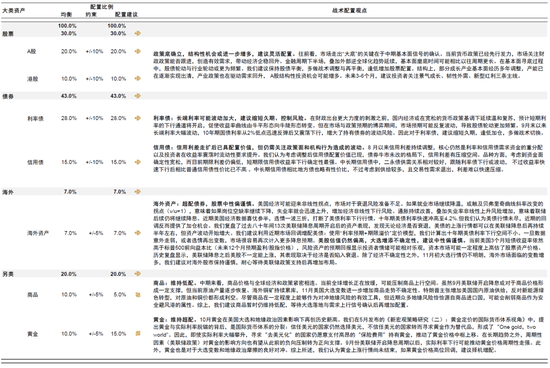Select 海外资产 row constraint +/-5%
This screenshot has height=368, width=550.
96,233
